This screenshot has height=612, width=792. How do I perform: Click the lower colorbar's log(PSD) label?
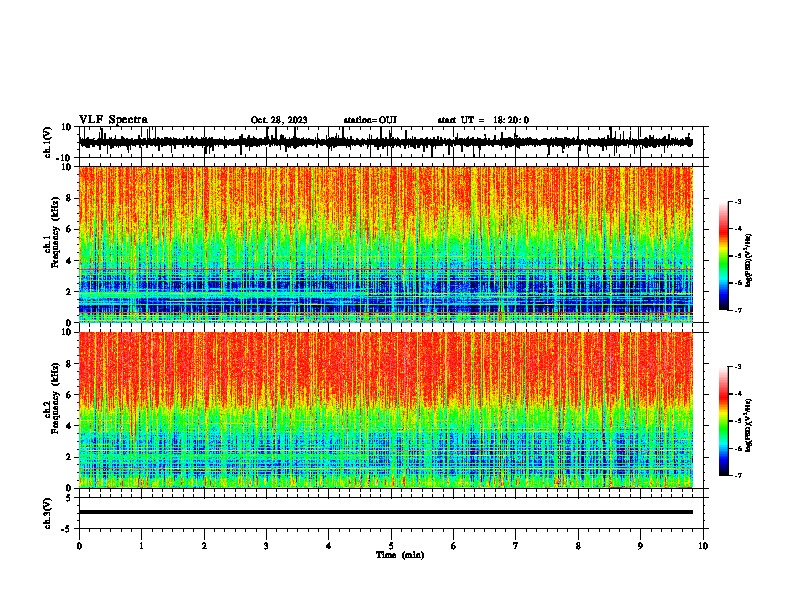point(748,425)
